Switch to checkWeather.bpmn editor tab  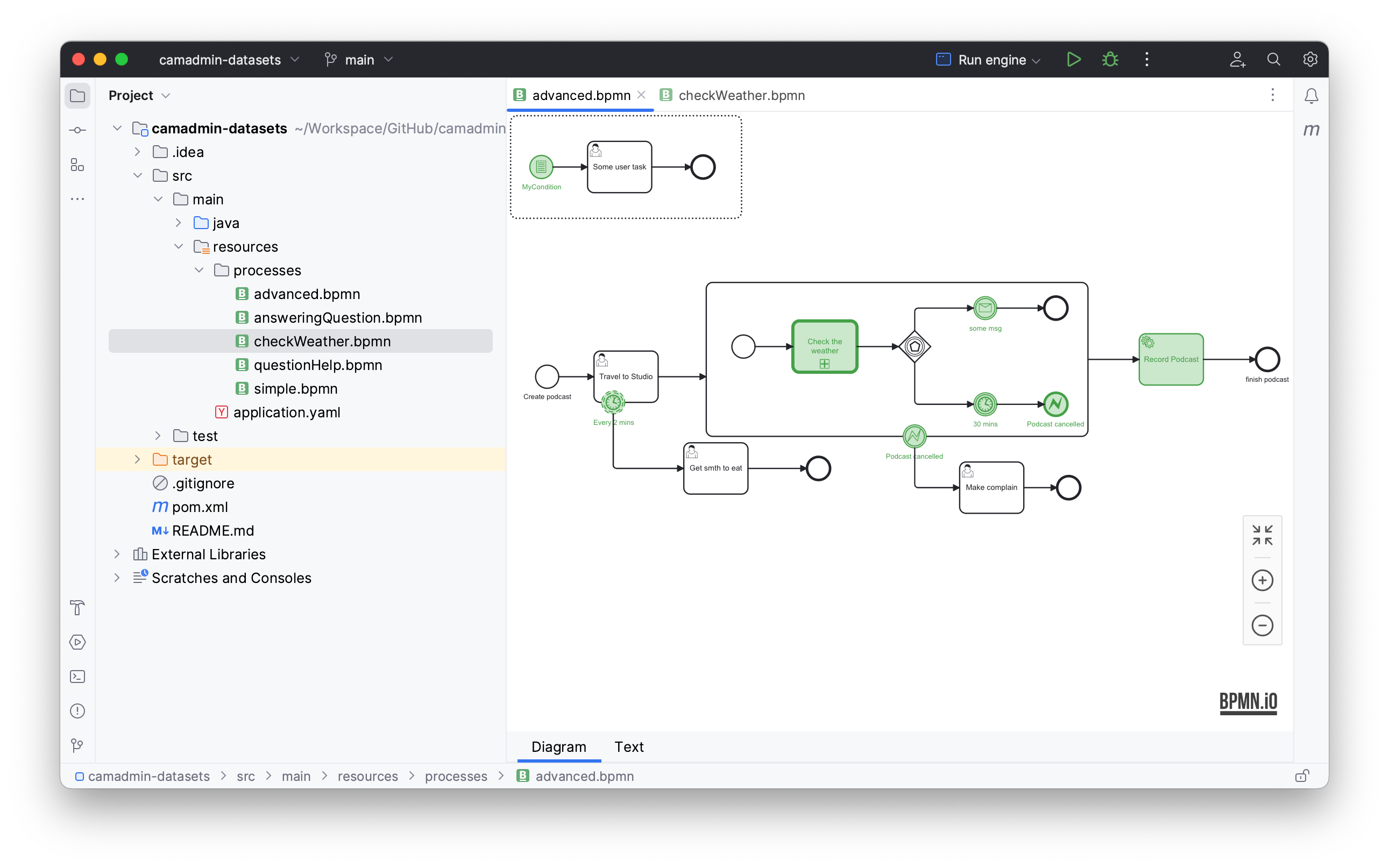[x=741, y=95]
